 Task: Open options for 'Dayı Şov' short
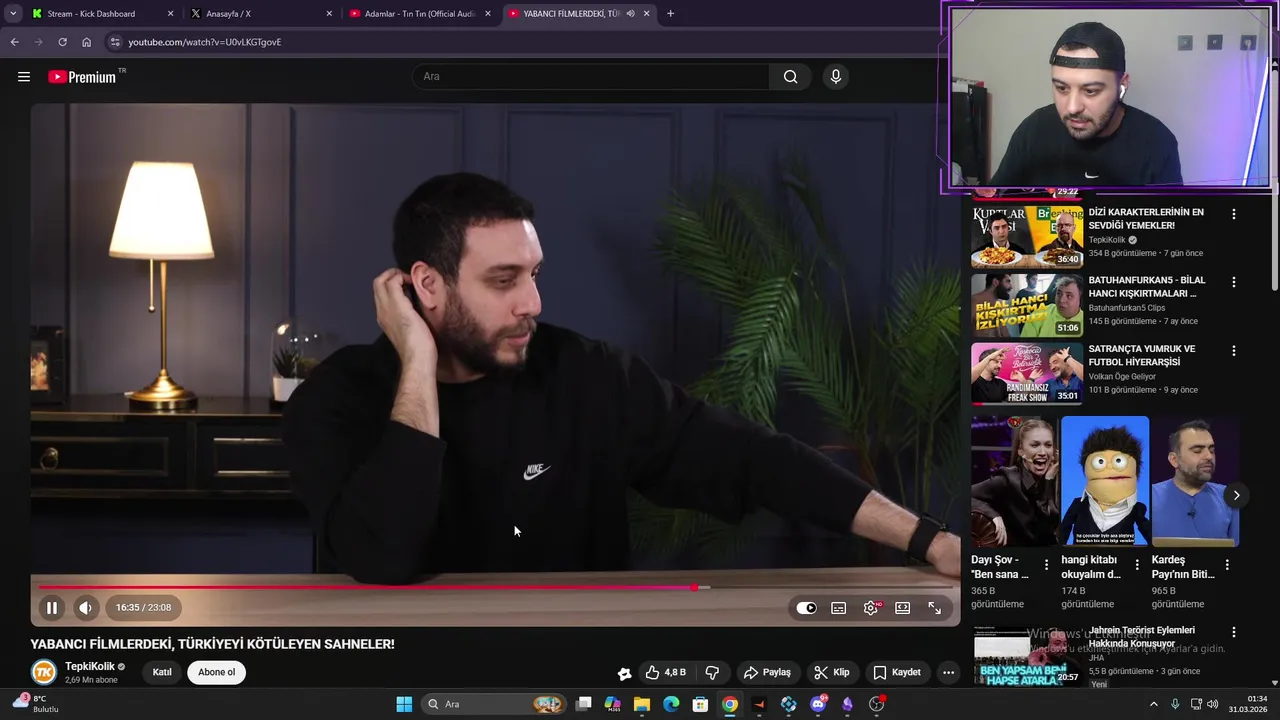click(1046, 565)
